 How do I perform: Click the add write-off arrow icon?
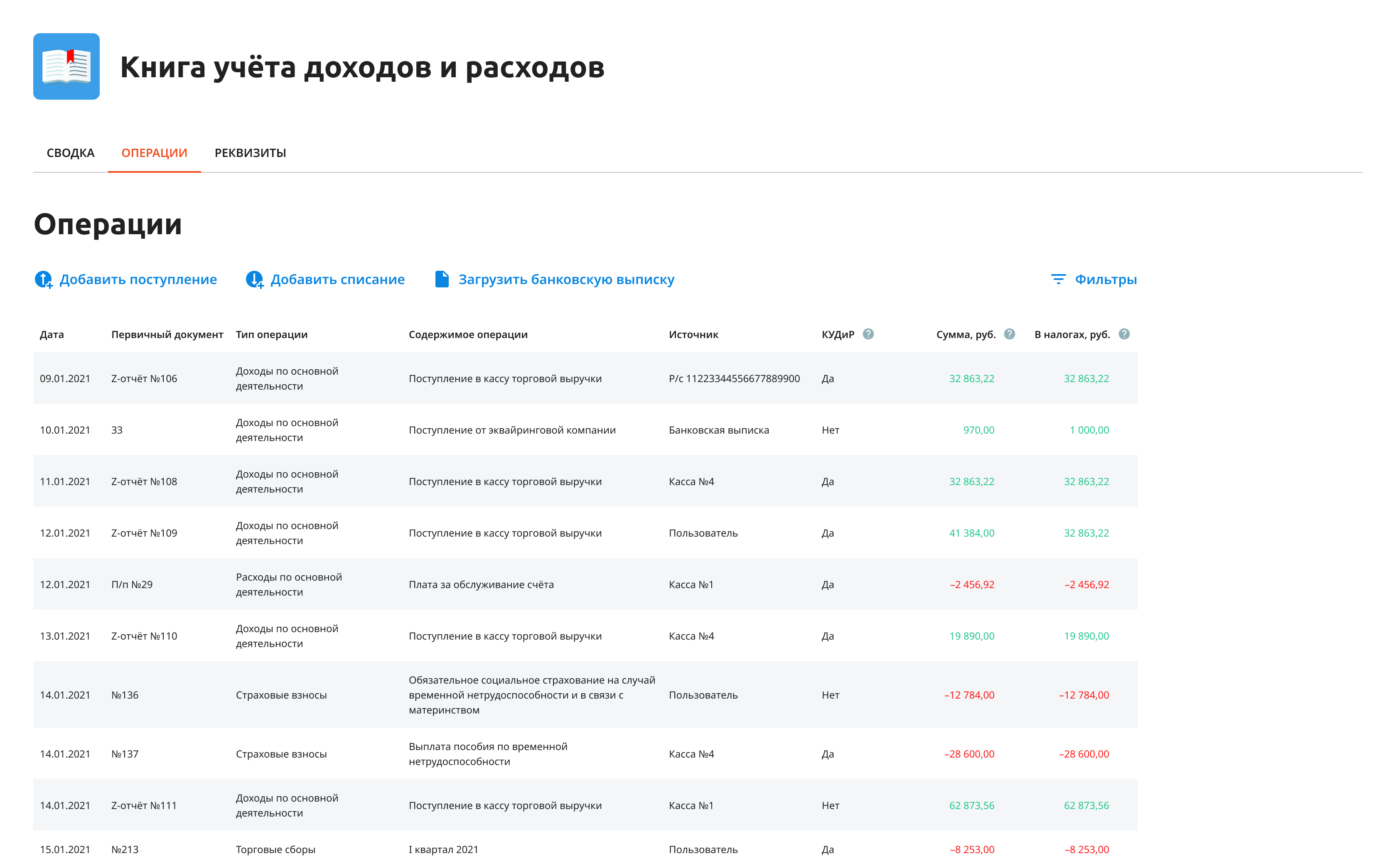click(x=254, y=280)
